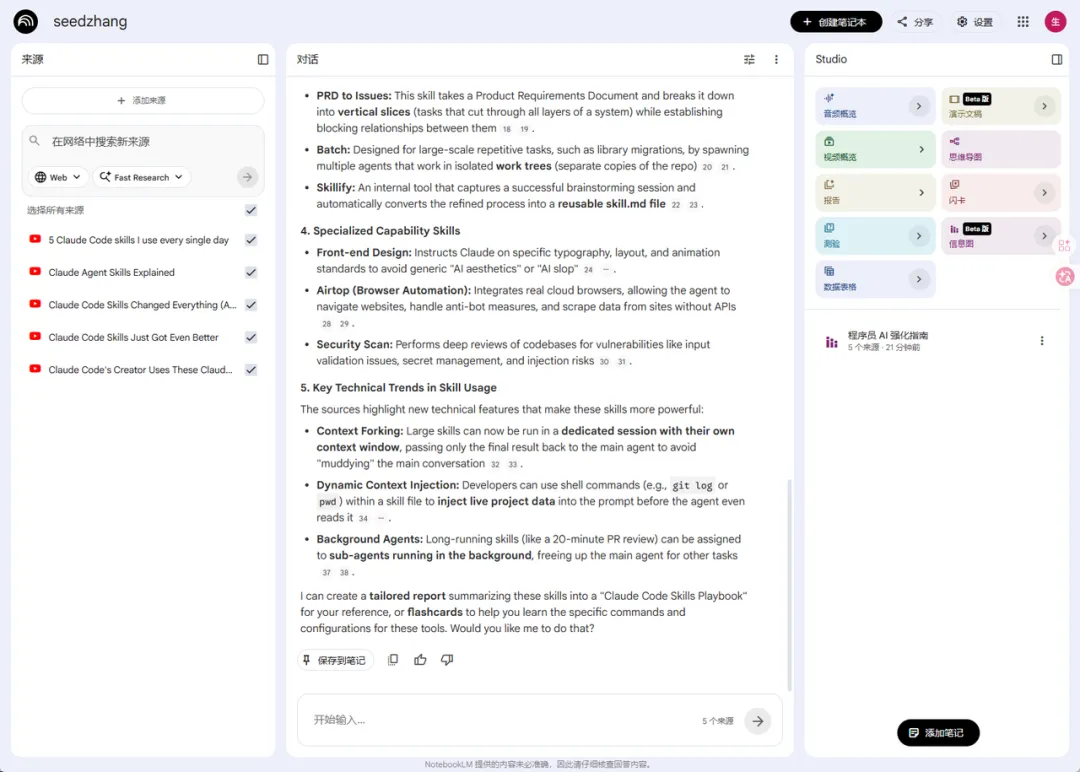Open the Web source type dropdown

tap(57, 177)
